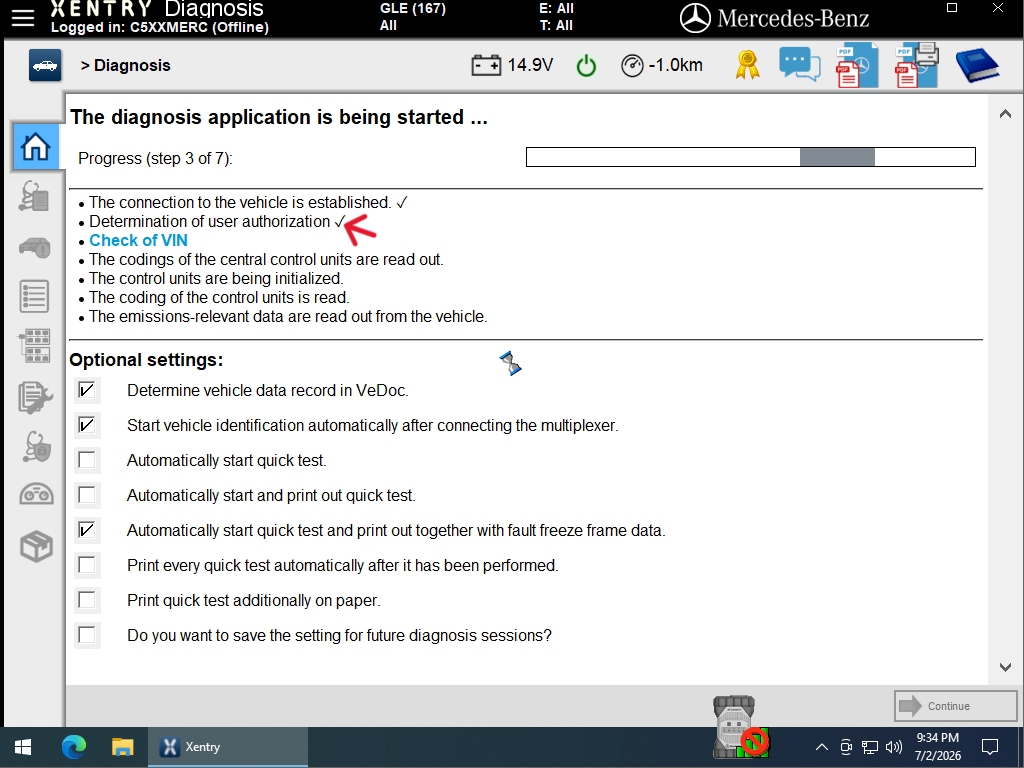Toggle Determine vehicle data record in VeDoc

coord(87,391)
